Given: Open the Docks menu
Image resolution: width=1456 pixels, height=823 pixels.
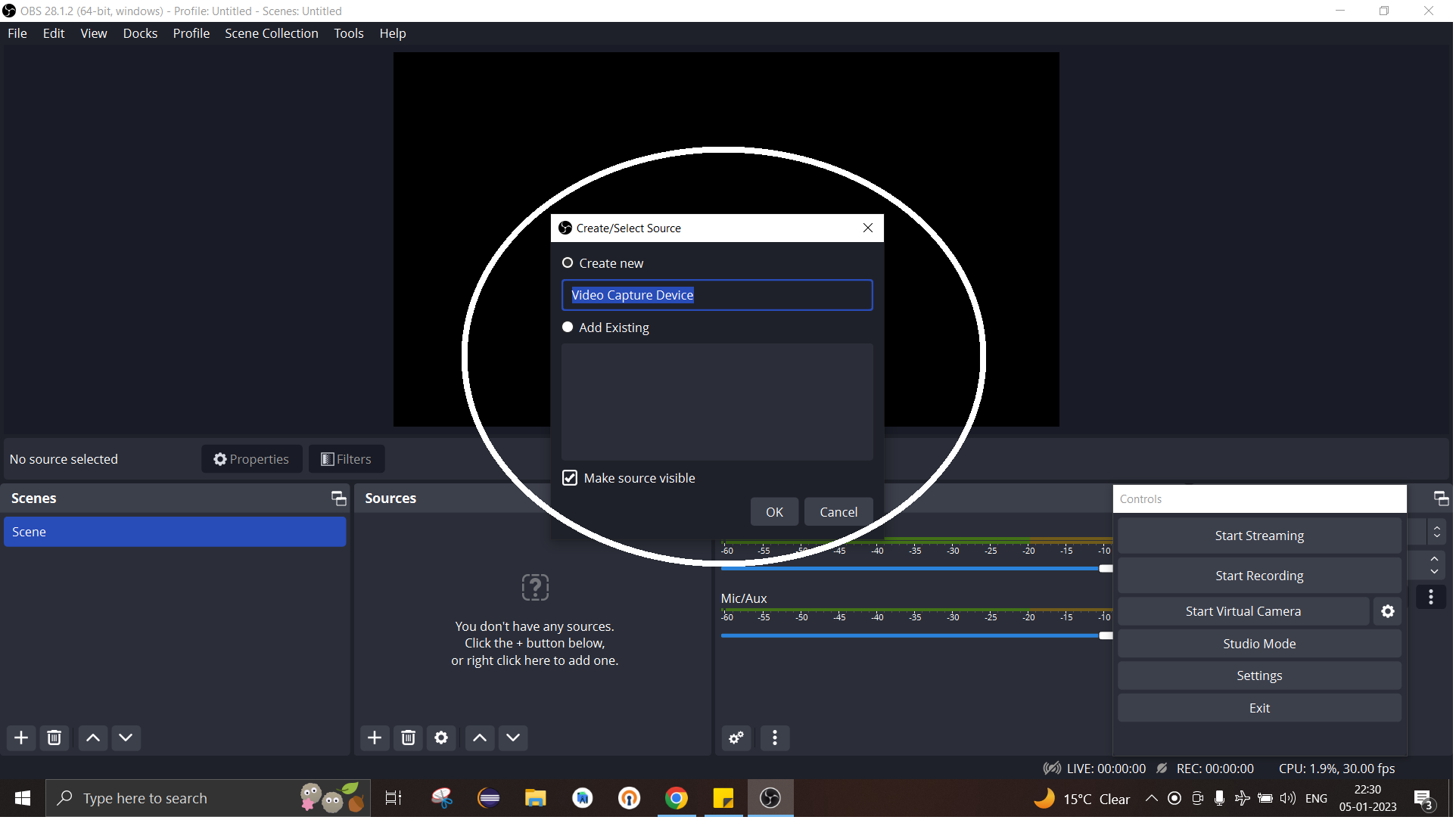Looking at the screenshot, I should click(141, 33).
